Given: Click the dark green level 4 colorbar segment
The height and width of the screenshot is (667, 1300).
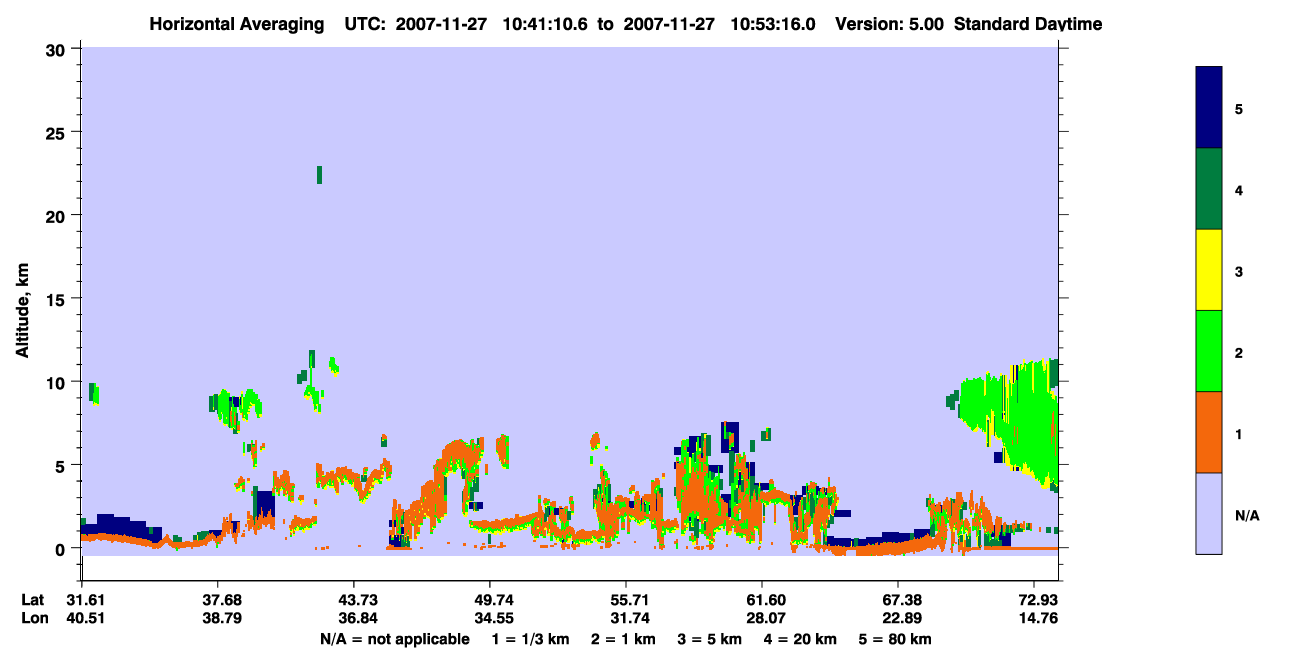Looking at the screenshot, I should [1209, 189].
